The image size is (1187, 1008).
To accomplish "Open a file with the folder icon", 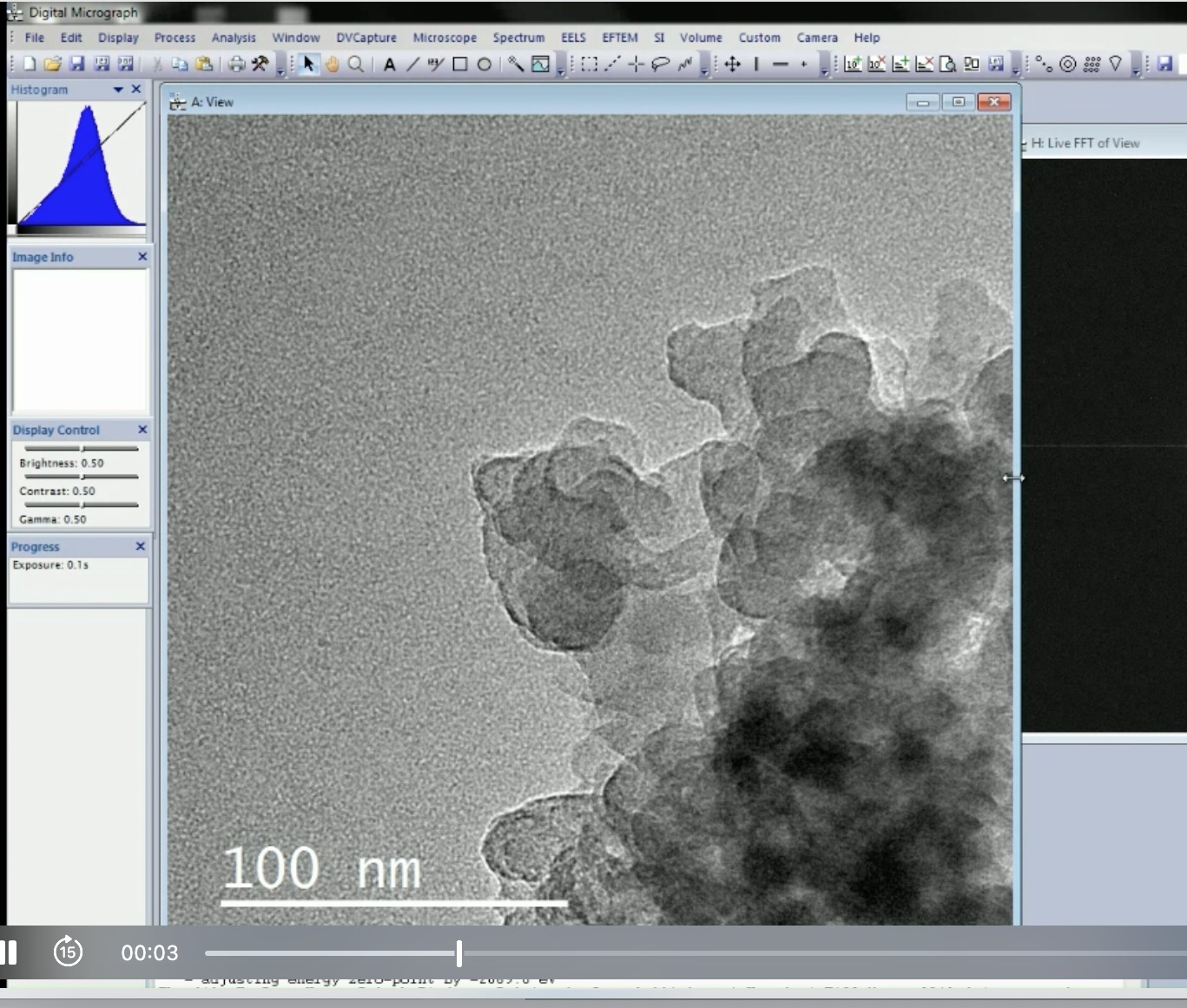I will pyautogui.click(x=53, y=64).
